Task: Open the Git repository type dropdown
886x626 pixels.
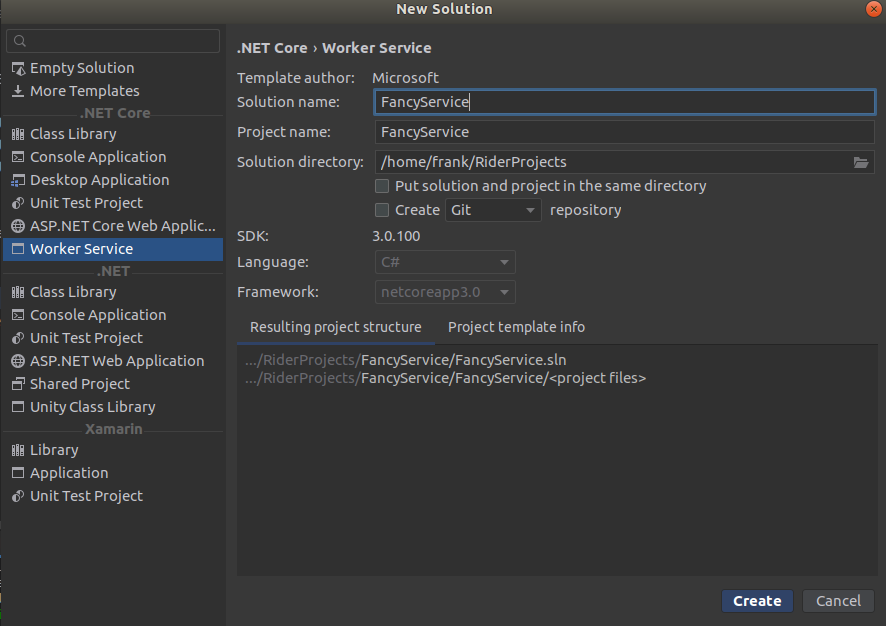Action: [494, 210]
